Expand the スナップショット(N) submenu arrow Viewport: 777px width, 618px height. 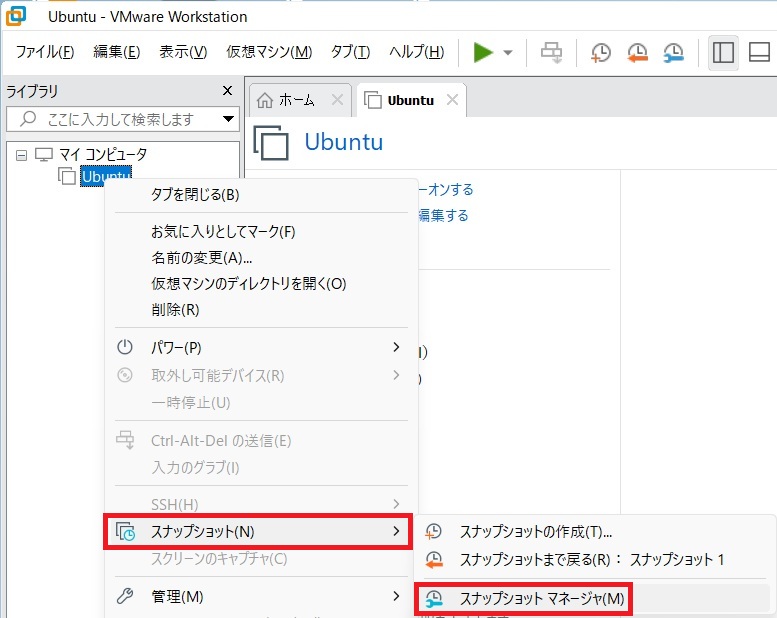pos(396,531)
